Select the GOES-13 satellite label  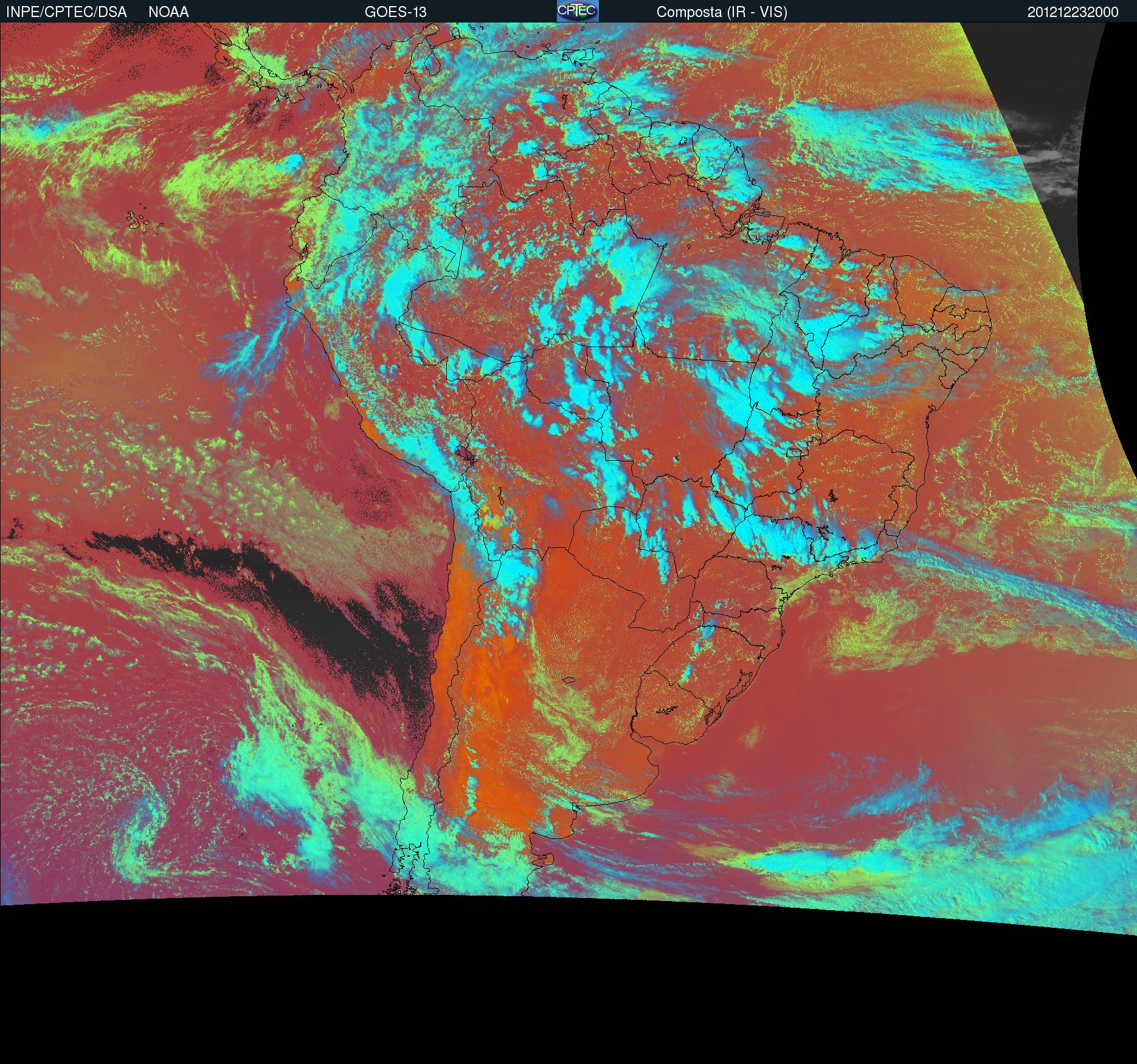[395, 12]
